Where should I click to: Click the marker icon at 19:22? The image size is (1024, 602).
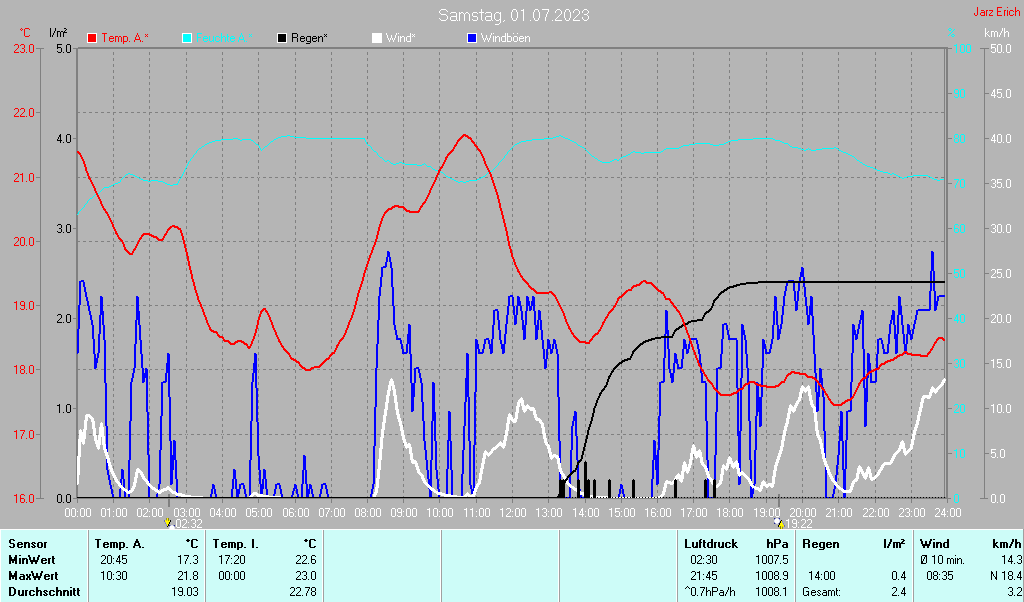[778, 522]
